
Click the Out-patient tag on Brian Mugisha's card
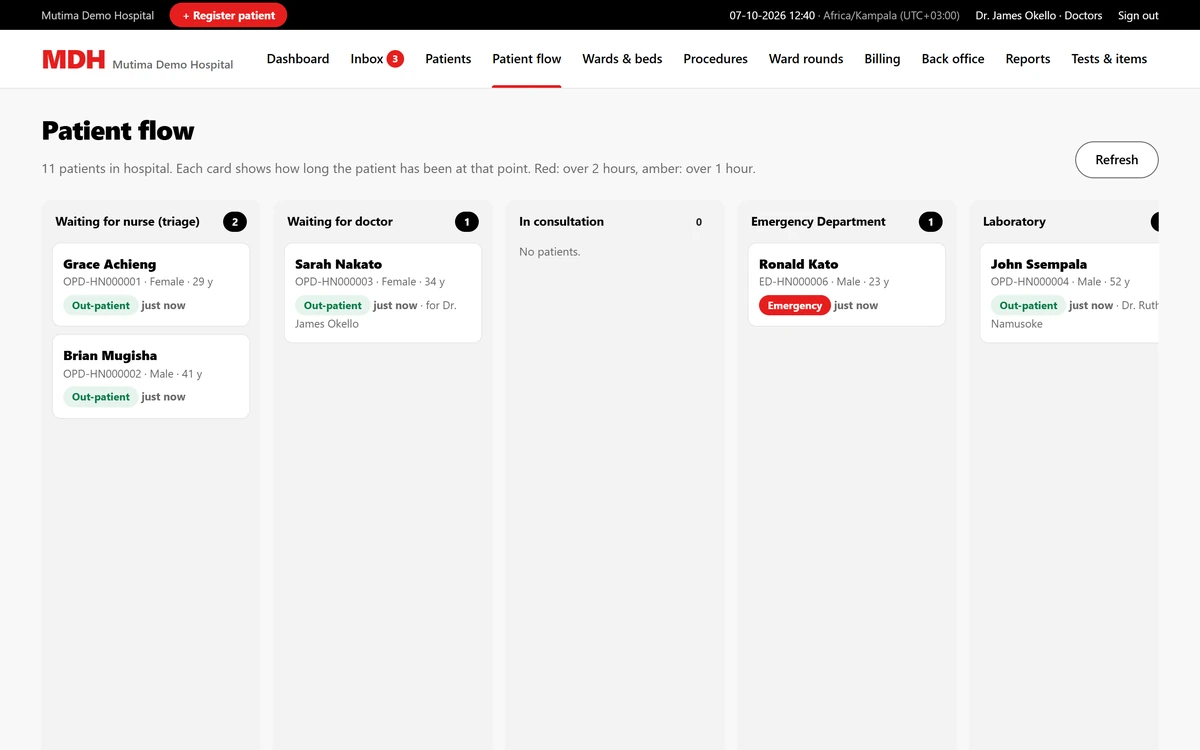(100, 397)
